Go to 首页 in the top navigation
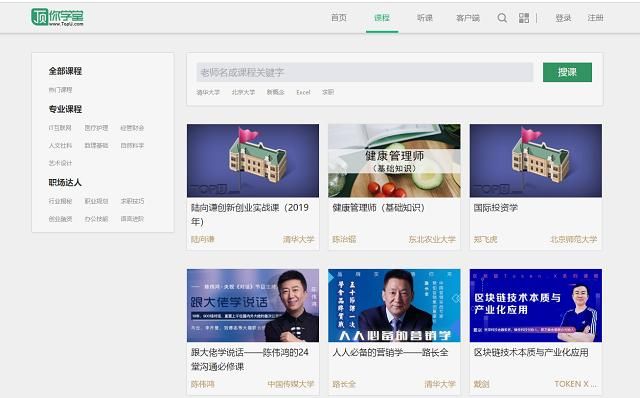The width and height of the screenshot is (640, 398). (339, 18)
